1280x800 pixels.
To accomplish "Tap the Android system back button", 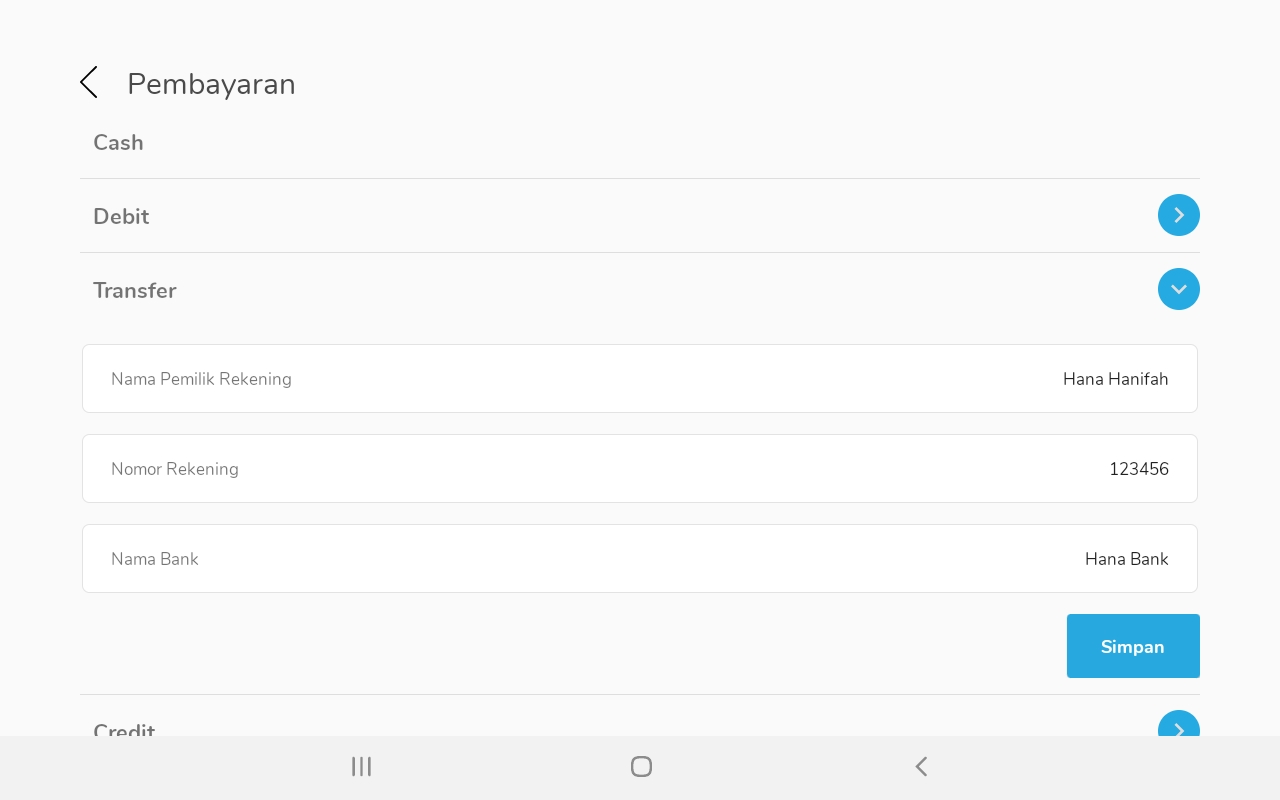I will point(921,767).
